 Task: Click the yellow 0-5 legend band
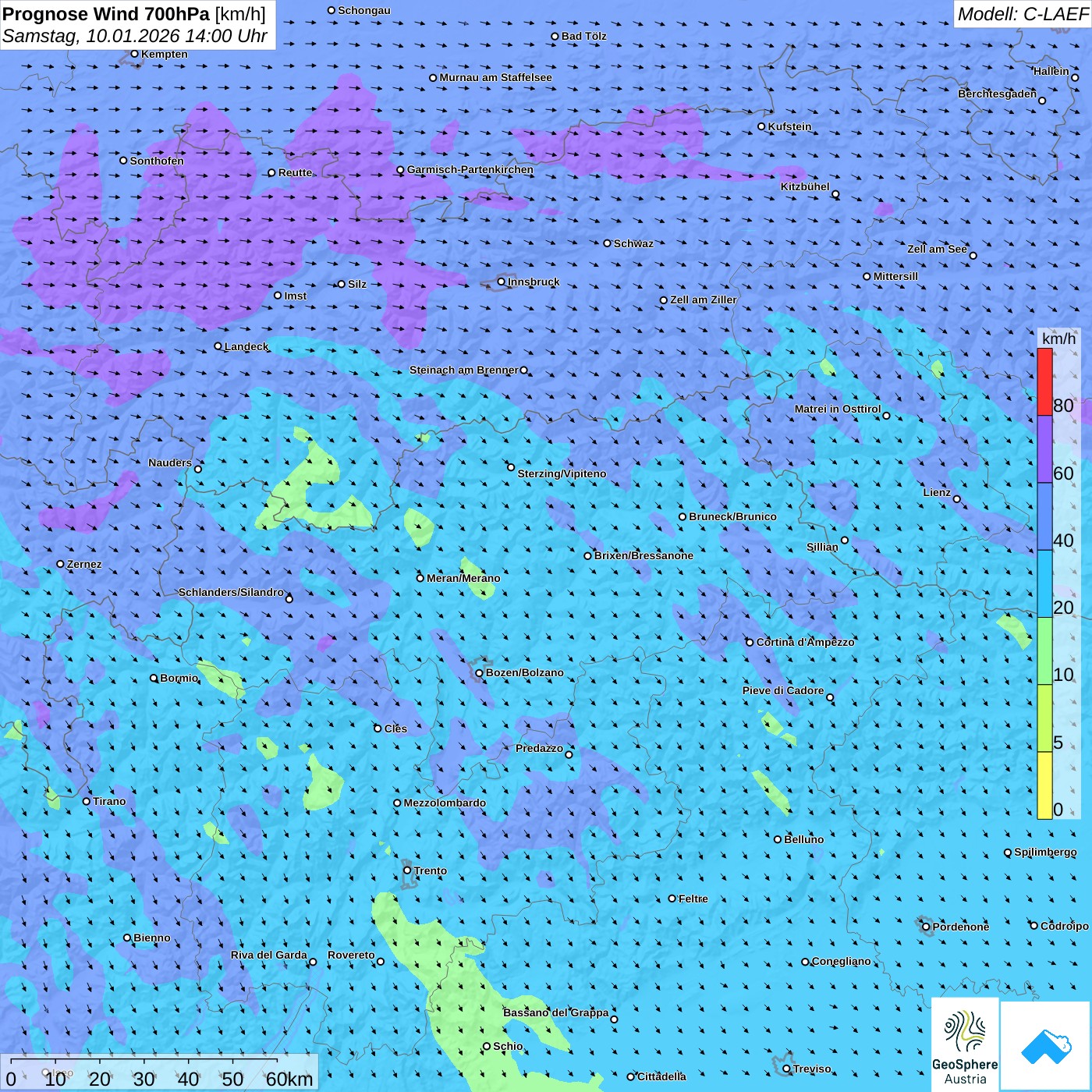coord(1044,785)
